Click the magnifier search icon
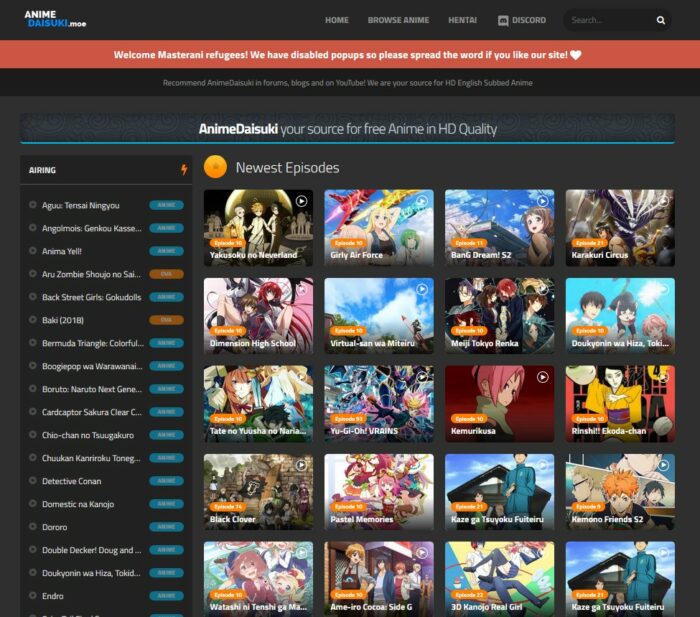This screenshot has width=700, height=617. pos(661,20)
